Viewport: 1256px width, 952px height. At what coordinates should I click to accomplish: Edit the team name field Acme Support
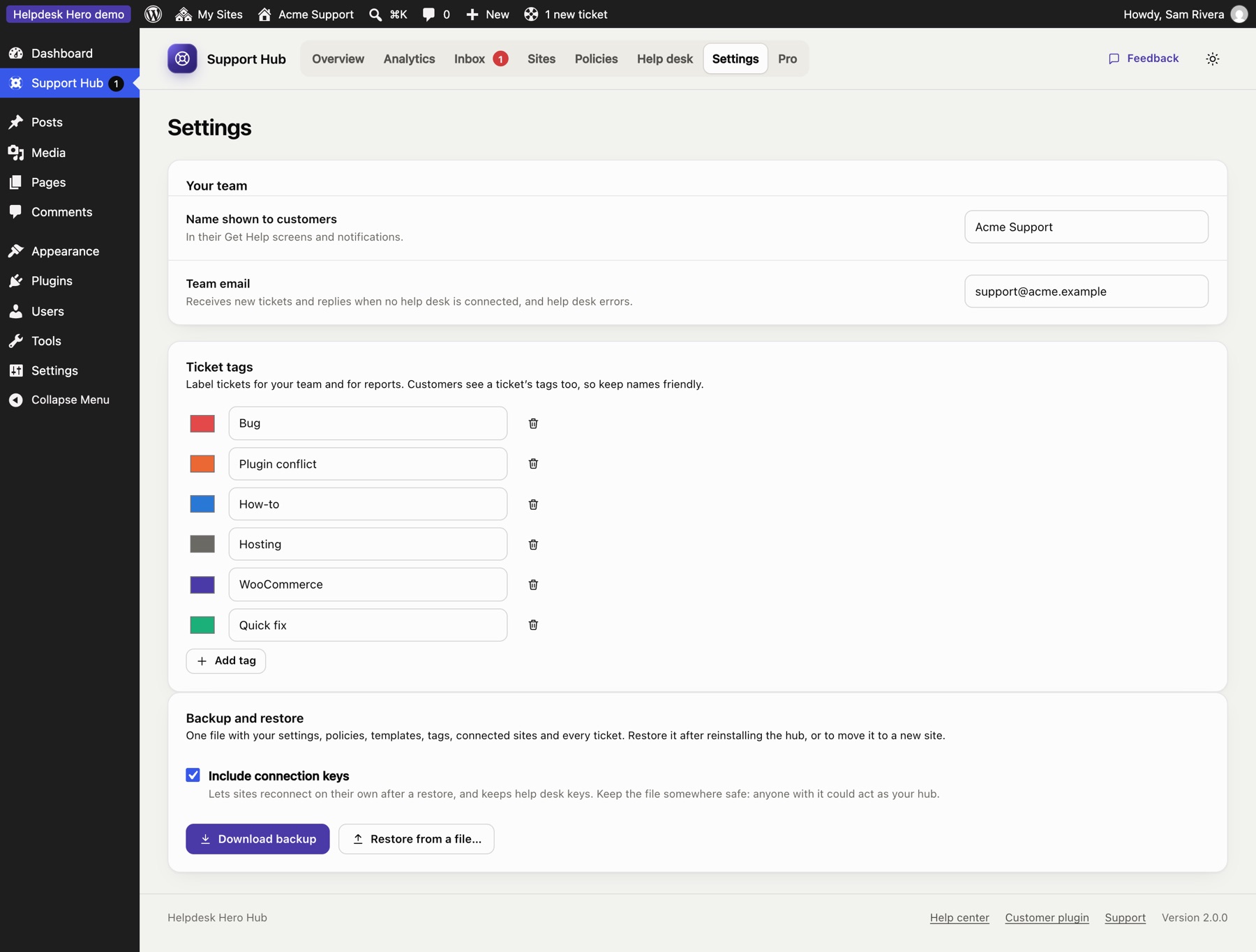pyautogui.click(x=1086, y=227)
